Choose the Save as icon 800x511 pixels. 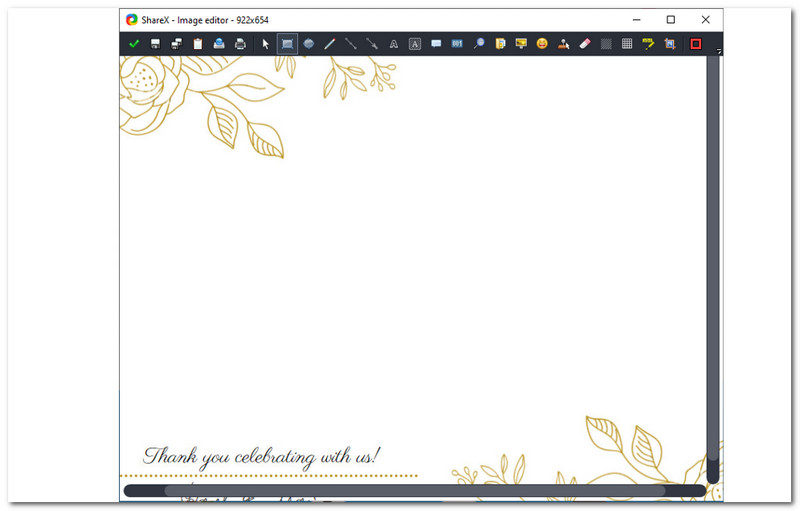click(177, 44)
